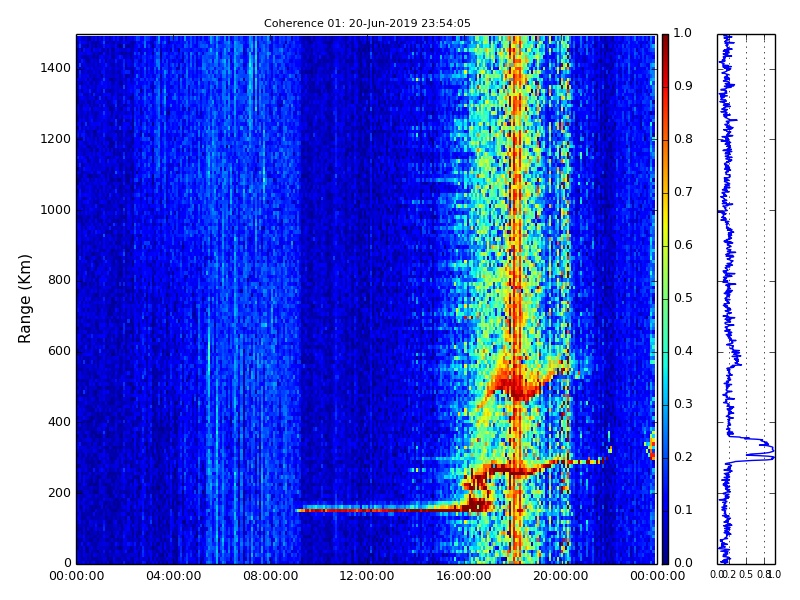Click the 0.9 colorbar label
800x600 pixels.
pyautogui.click(x=683, y=86)
